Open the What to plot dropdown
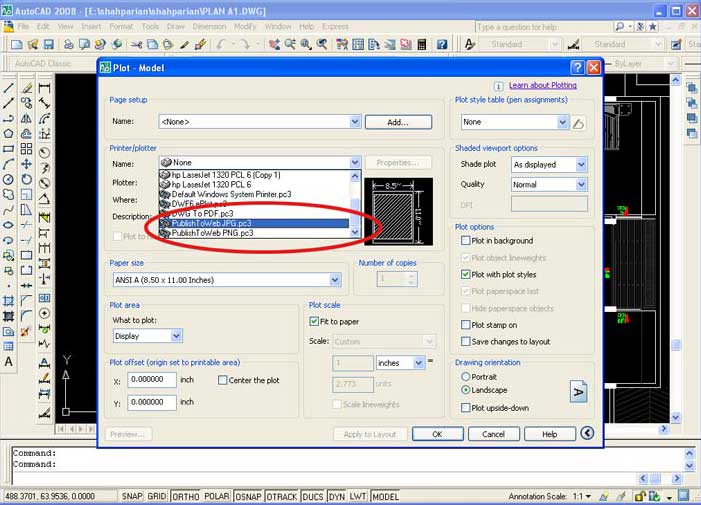Image resolution: width=701 pixels, height=505 pixels. coord(176,336)
